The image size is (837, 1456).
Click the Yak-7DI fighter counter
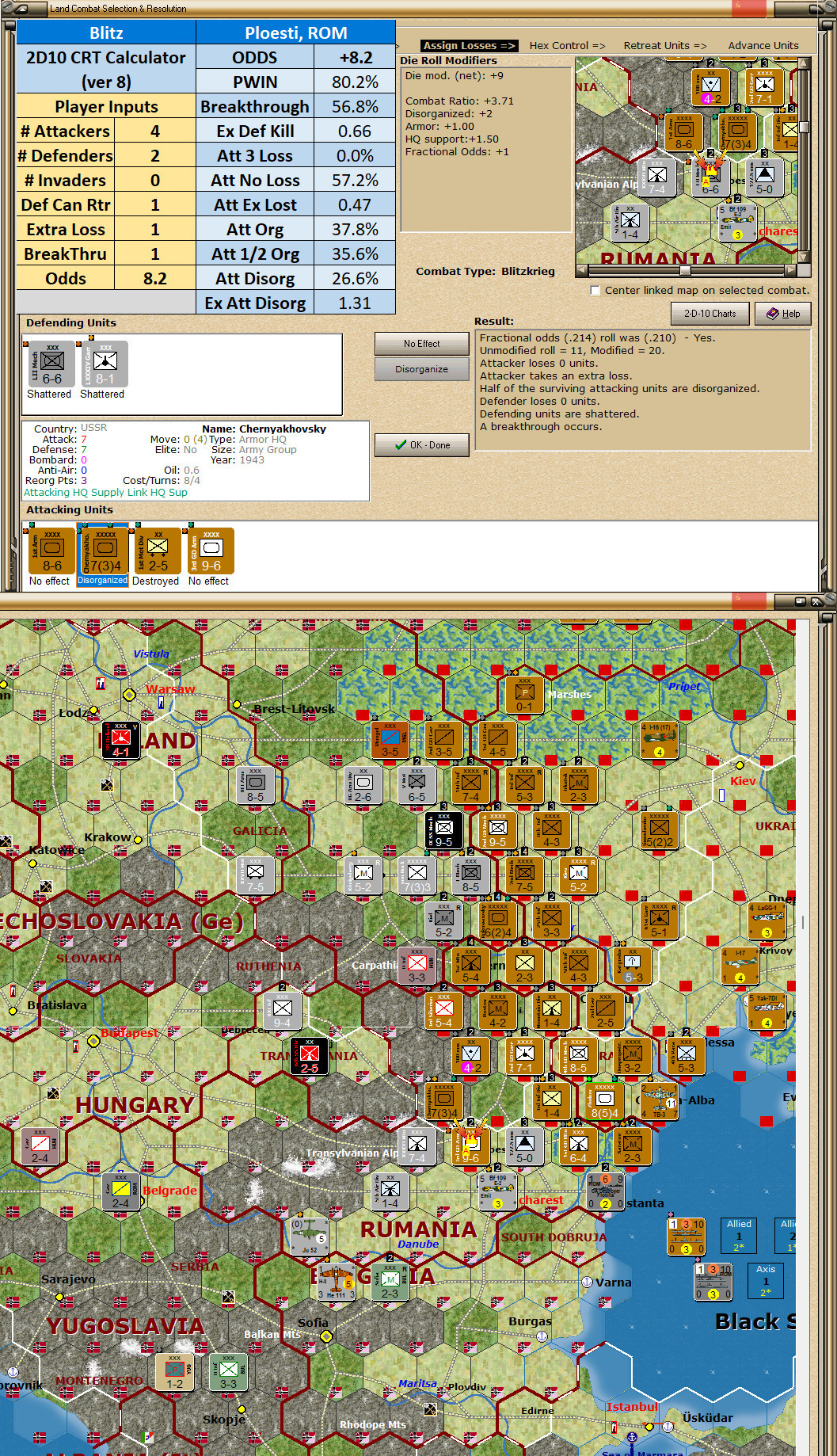[767, 1010]
